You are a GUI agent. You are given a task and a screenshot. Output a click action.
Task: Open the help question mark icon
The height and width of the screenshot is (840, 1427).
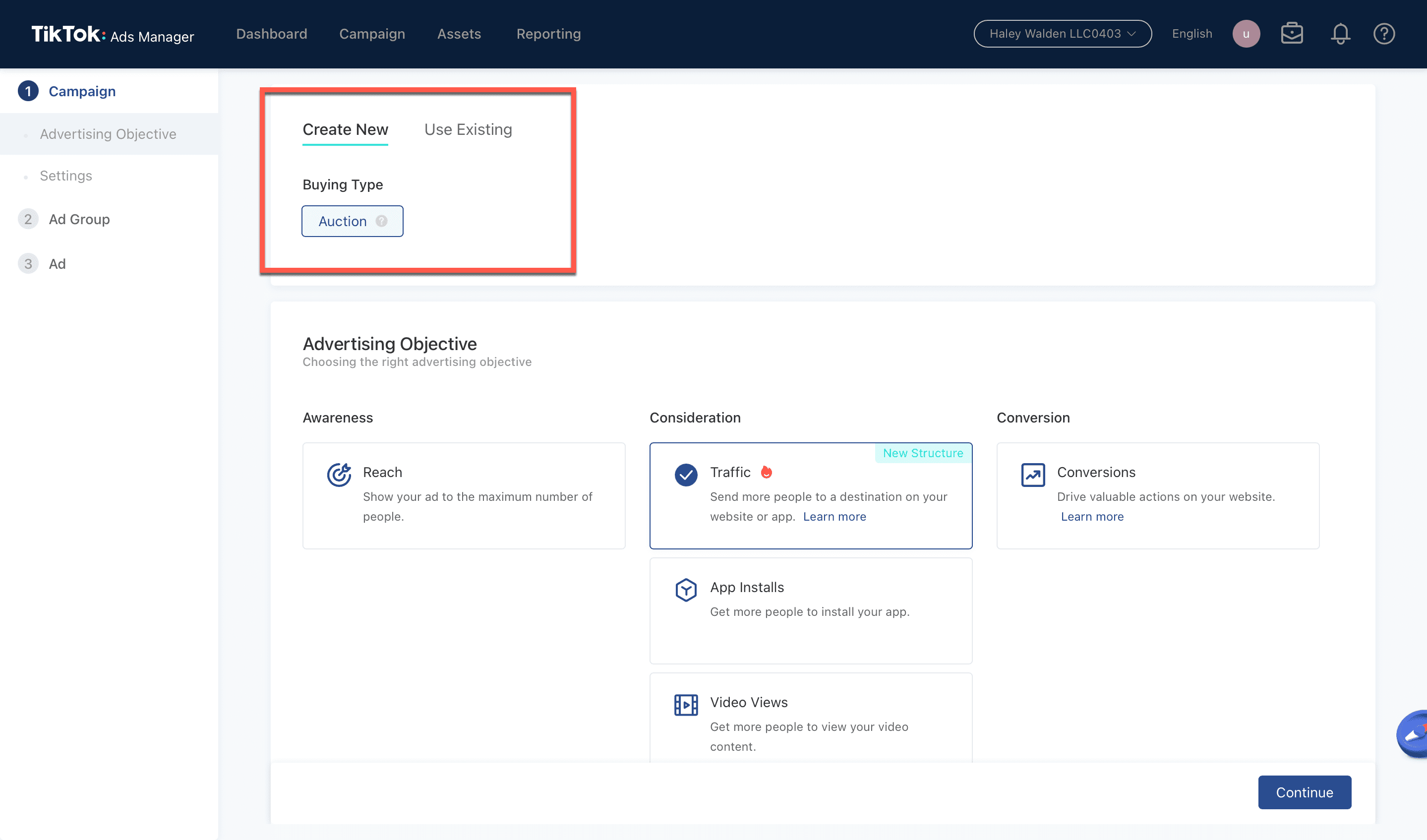(1383, 34)
